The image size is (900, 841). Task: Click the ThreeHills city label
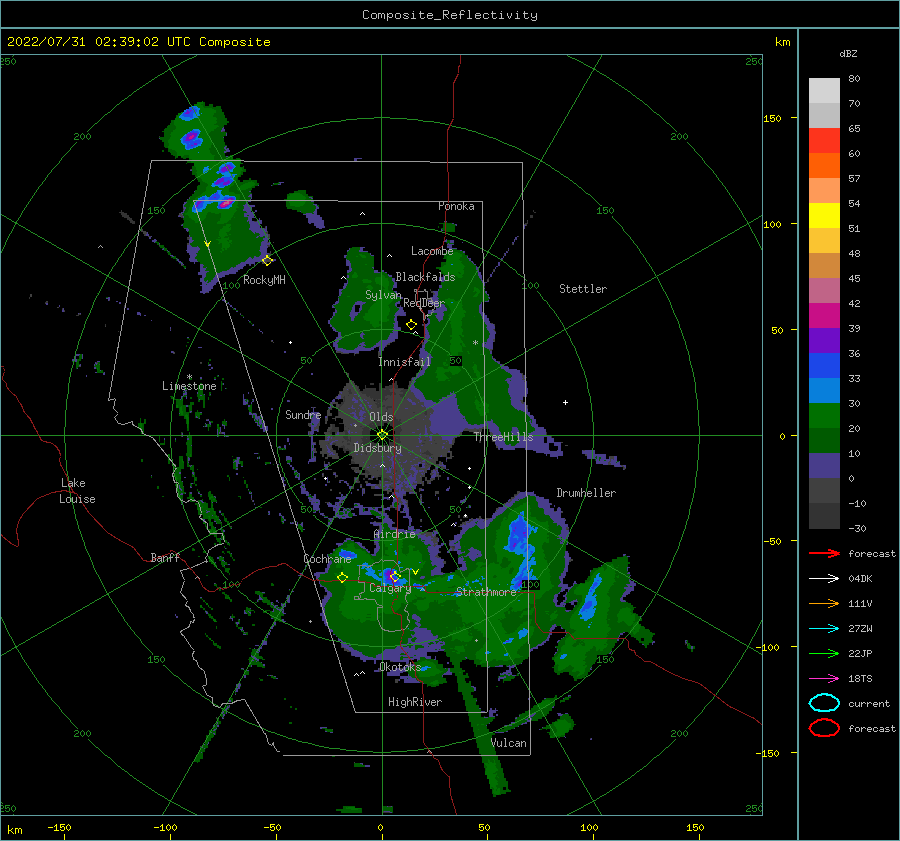pyautogui.click(x=503, y=437)
